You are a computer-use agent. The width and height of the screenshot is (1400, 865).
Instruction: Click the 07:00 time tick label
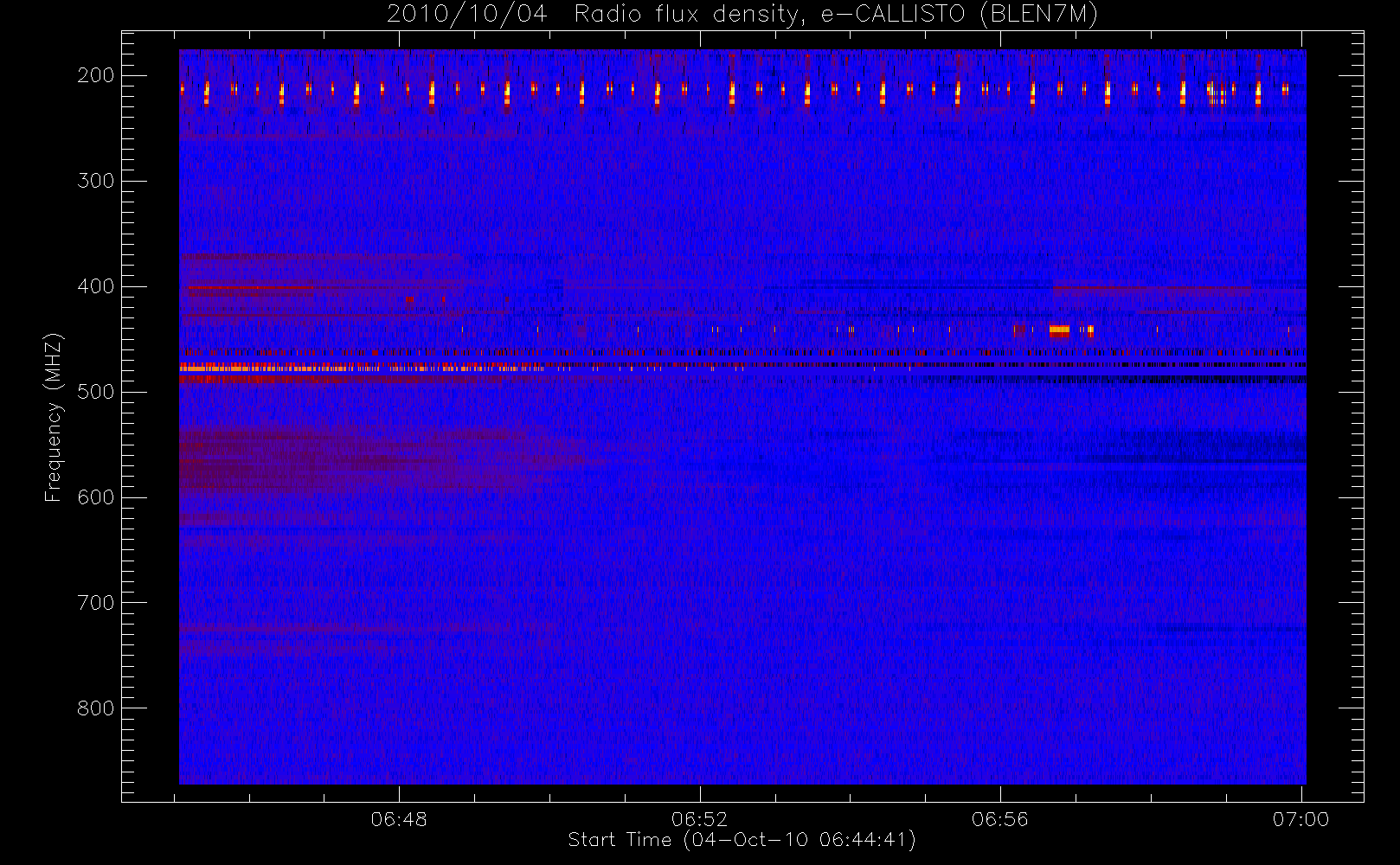click(1300, 819)
